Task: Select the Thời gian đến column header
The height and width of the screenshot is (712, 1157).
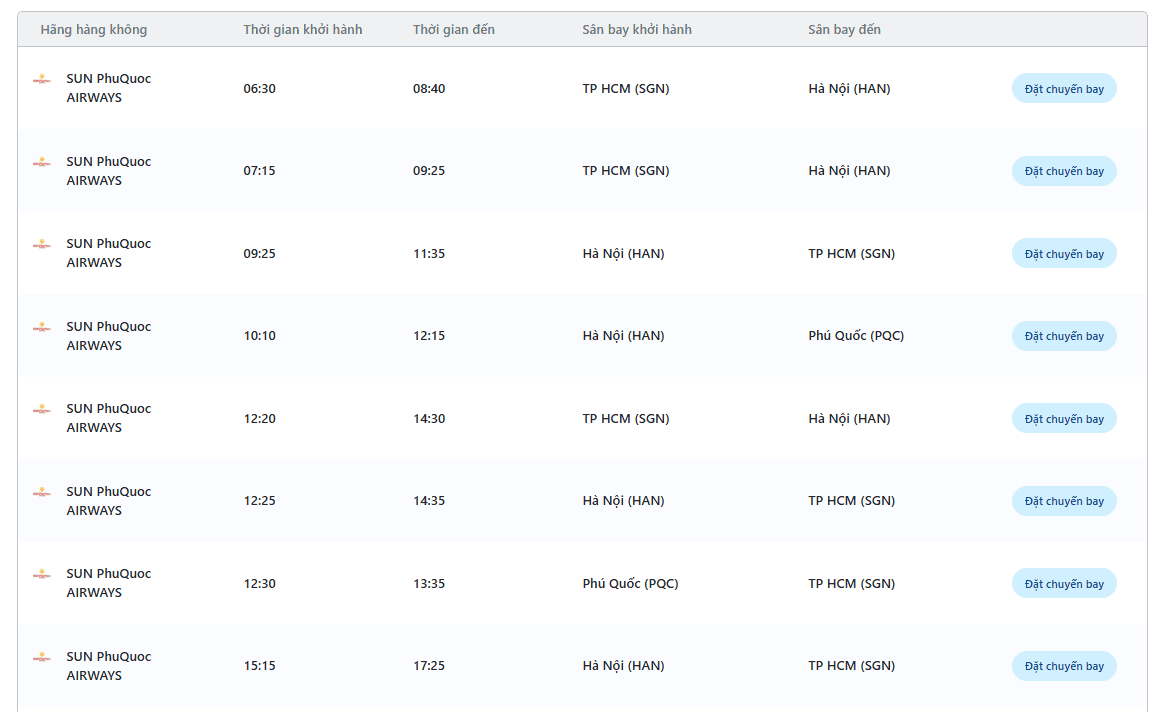Action: (454, 30)
